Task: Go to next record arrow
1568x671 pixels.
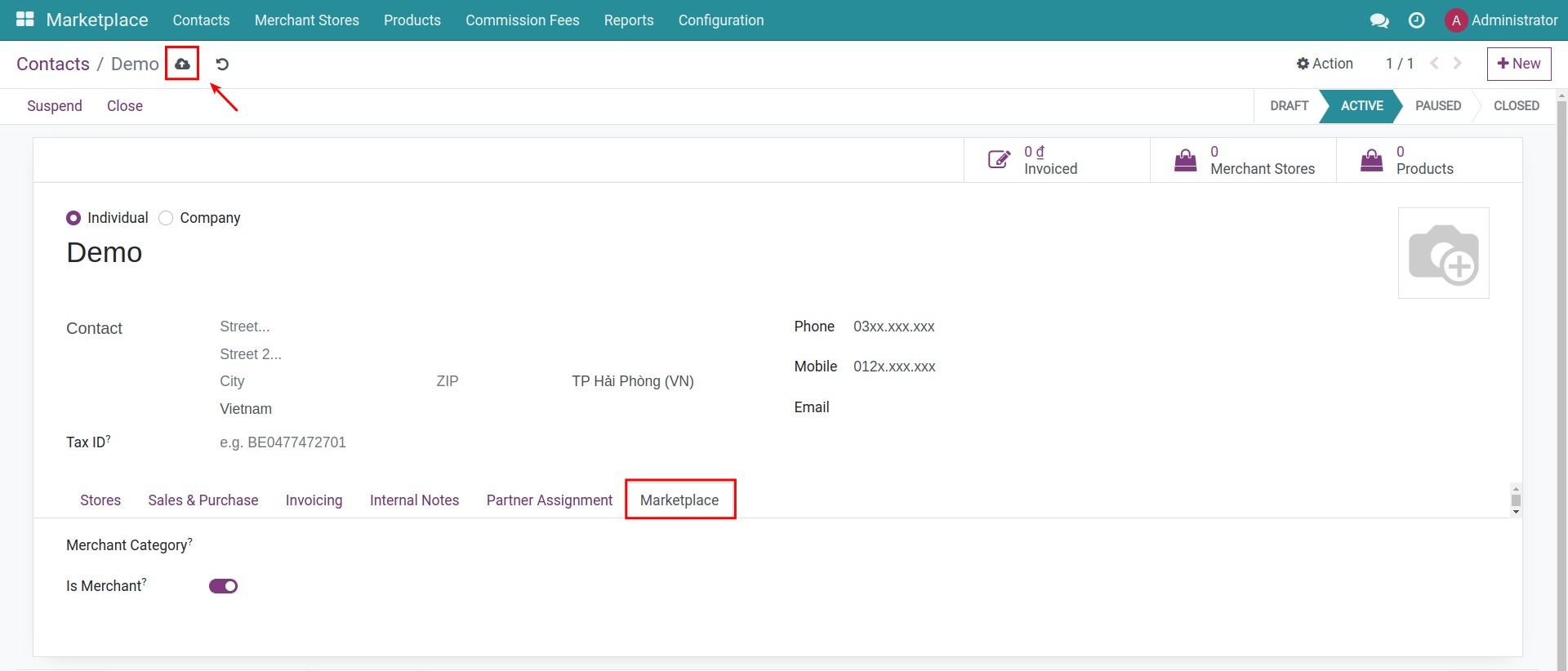Action: (1458, 63)
